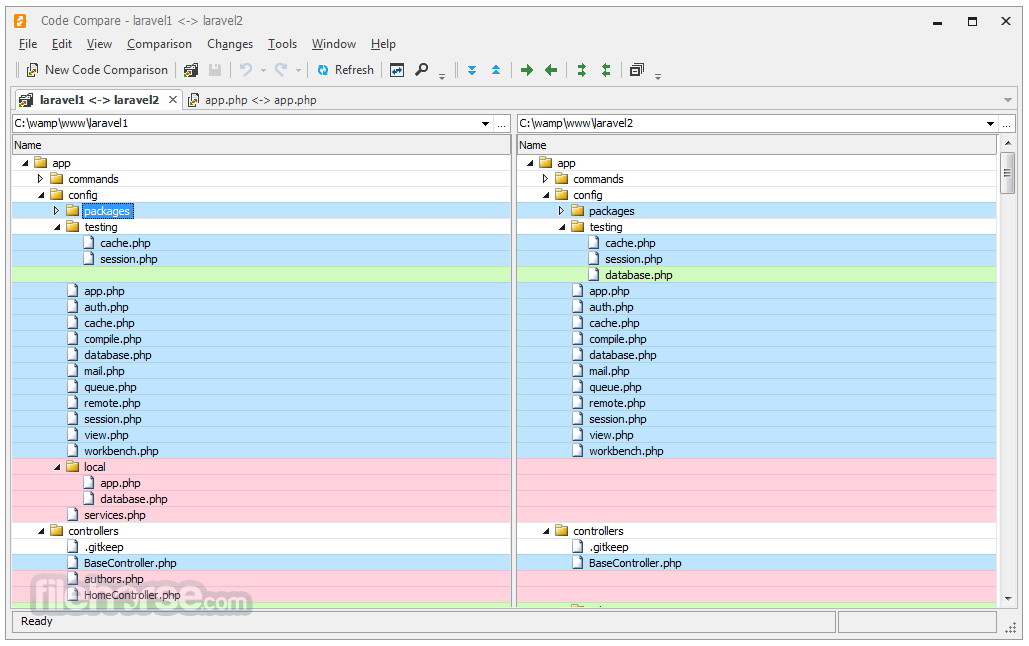Switch to app.php <-> app.php tab
The image size is (1029, 646).
pyautogui.click(x=252, y=100)
